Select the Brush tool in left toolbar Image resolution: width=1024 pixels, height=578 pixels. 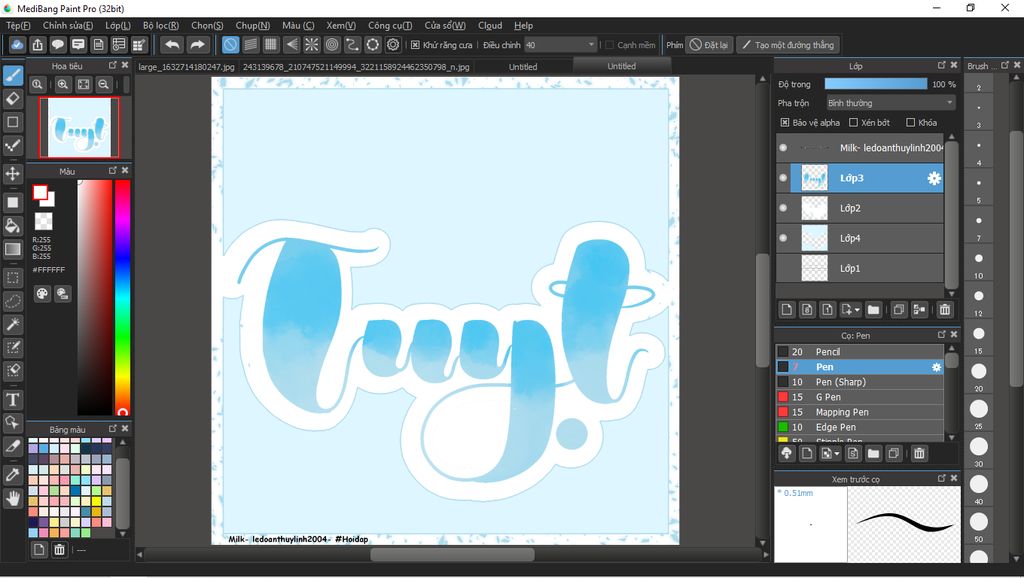pyautogui.click(x=12, y=76)
